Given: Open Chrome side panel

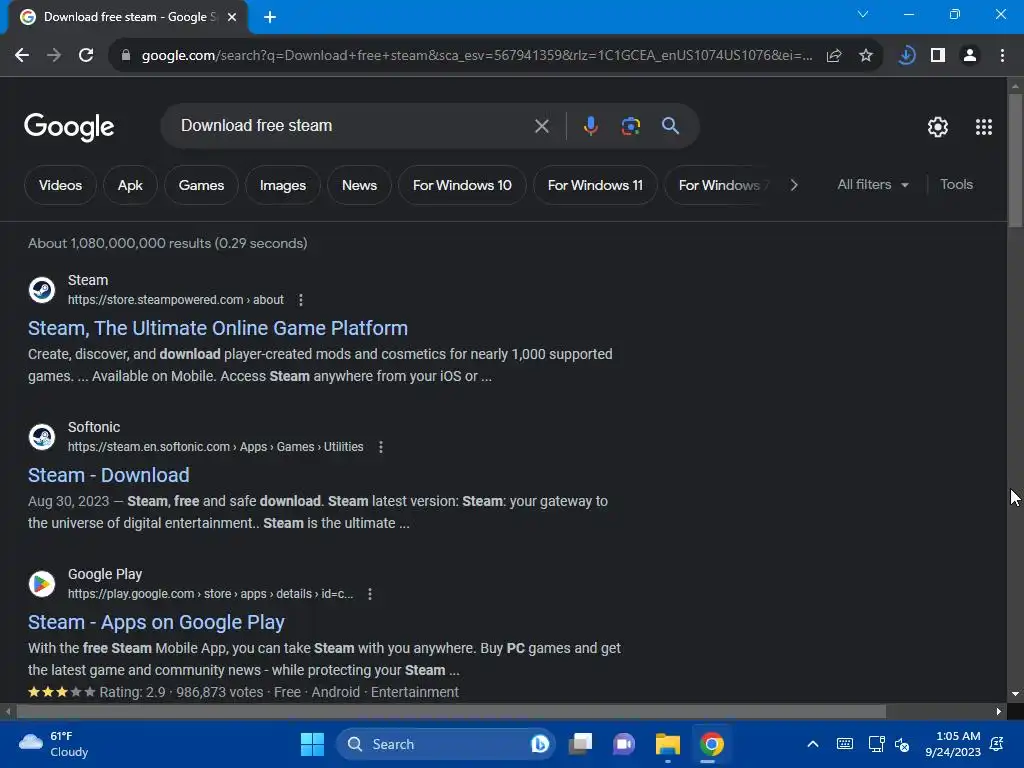Looking at the screenshot, I should pyautogui.click(x=938, y=56).
